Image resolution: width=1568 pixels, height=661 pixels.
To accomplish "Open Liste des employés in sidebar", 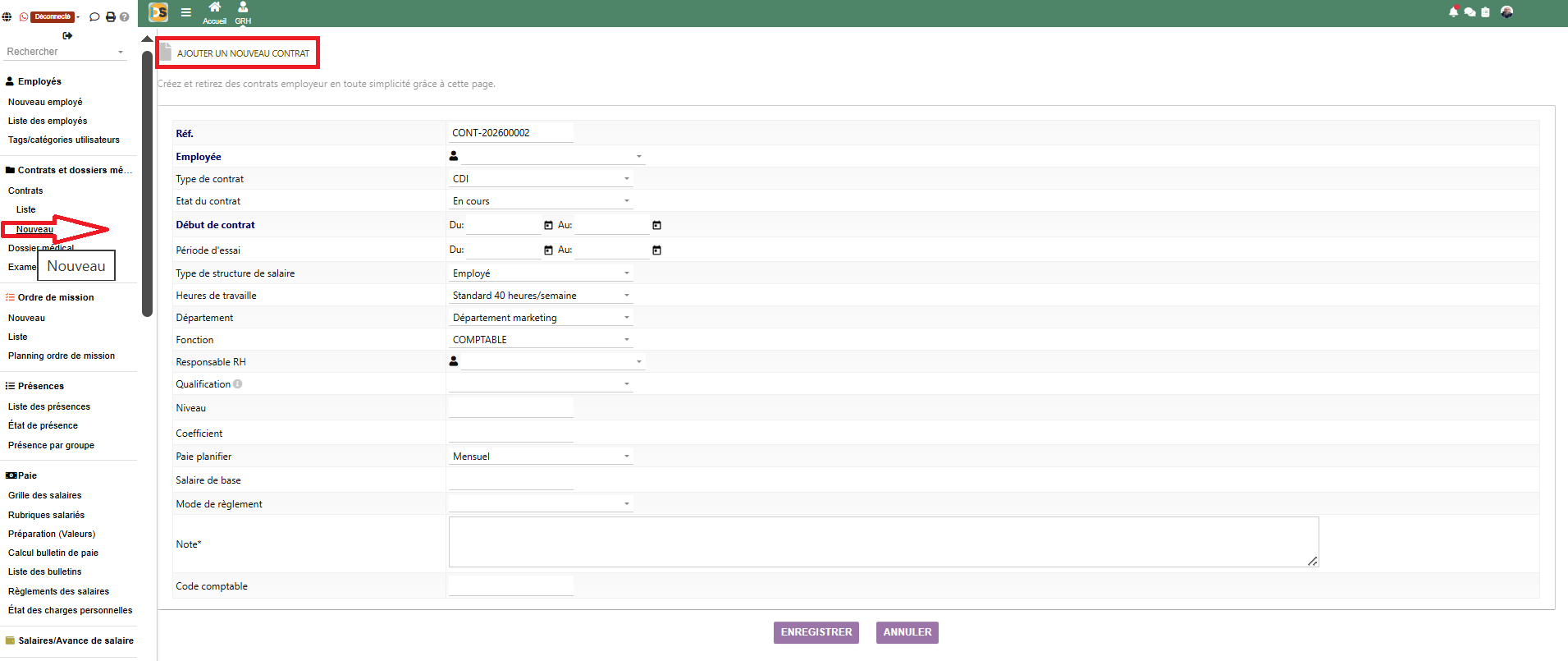I will [48, 121].
